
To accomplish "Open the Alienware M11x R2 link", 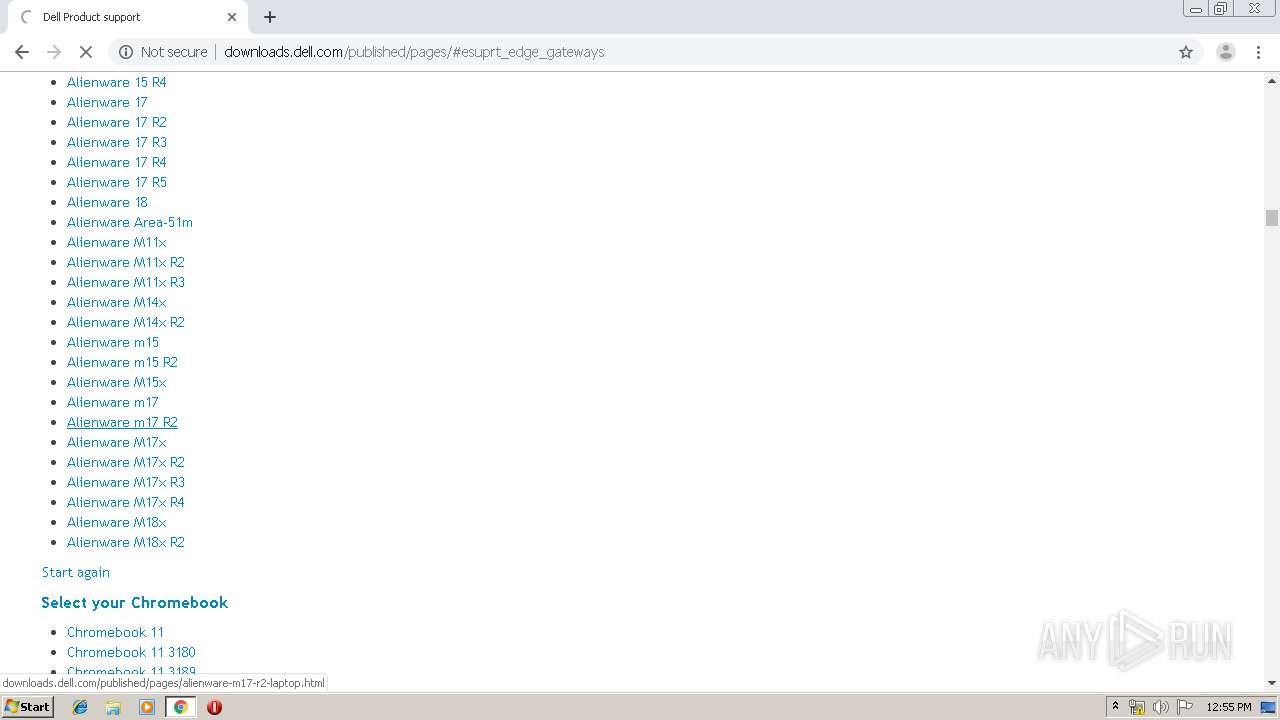I will tap(126, 262).
